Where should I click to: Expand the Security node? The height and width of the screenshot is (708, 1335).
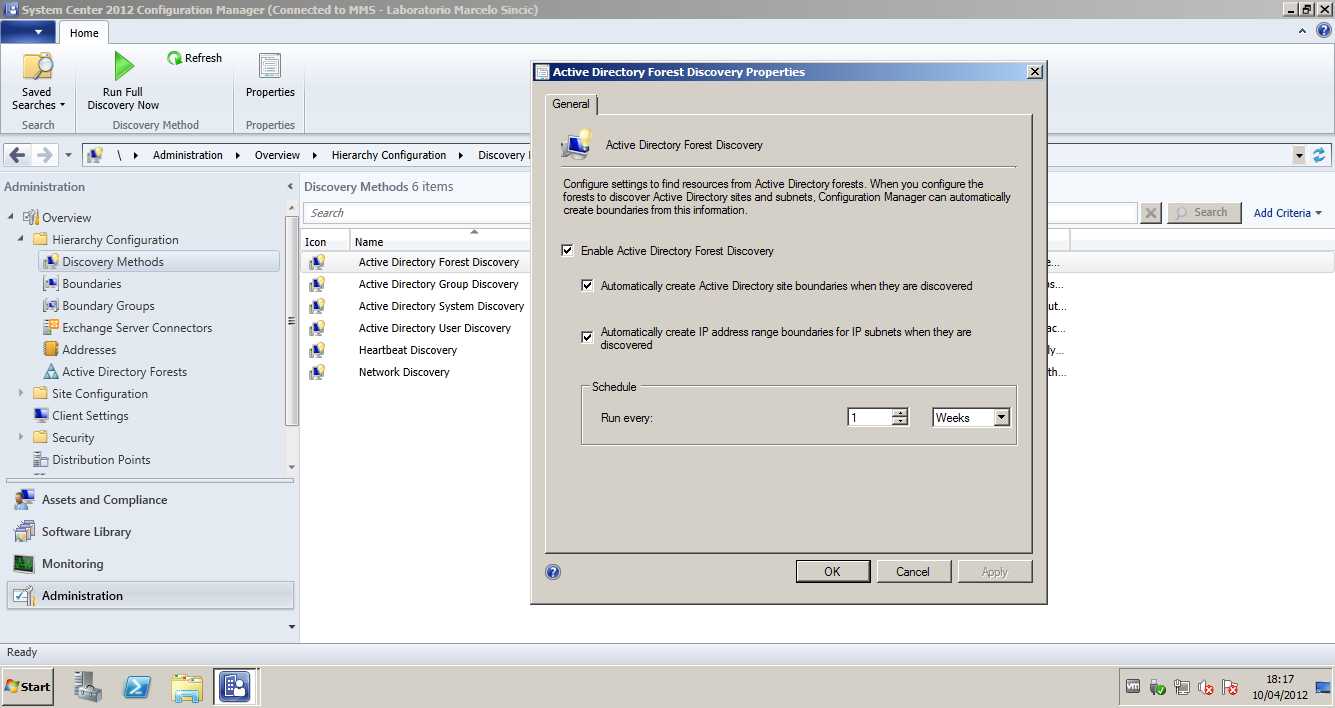pyautogui.click(x=21, y=437)
